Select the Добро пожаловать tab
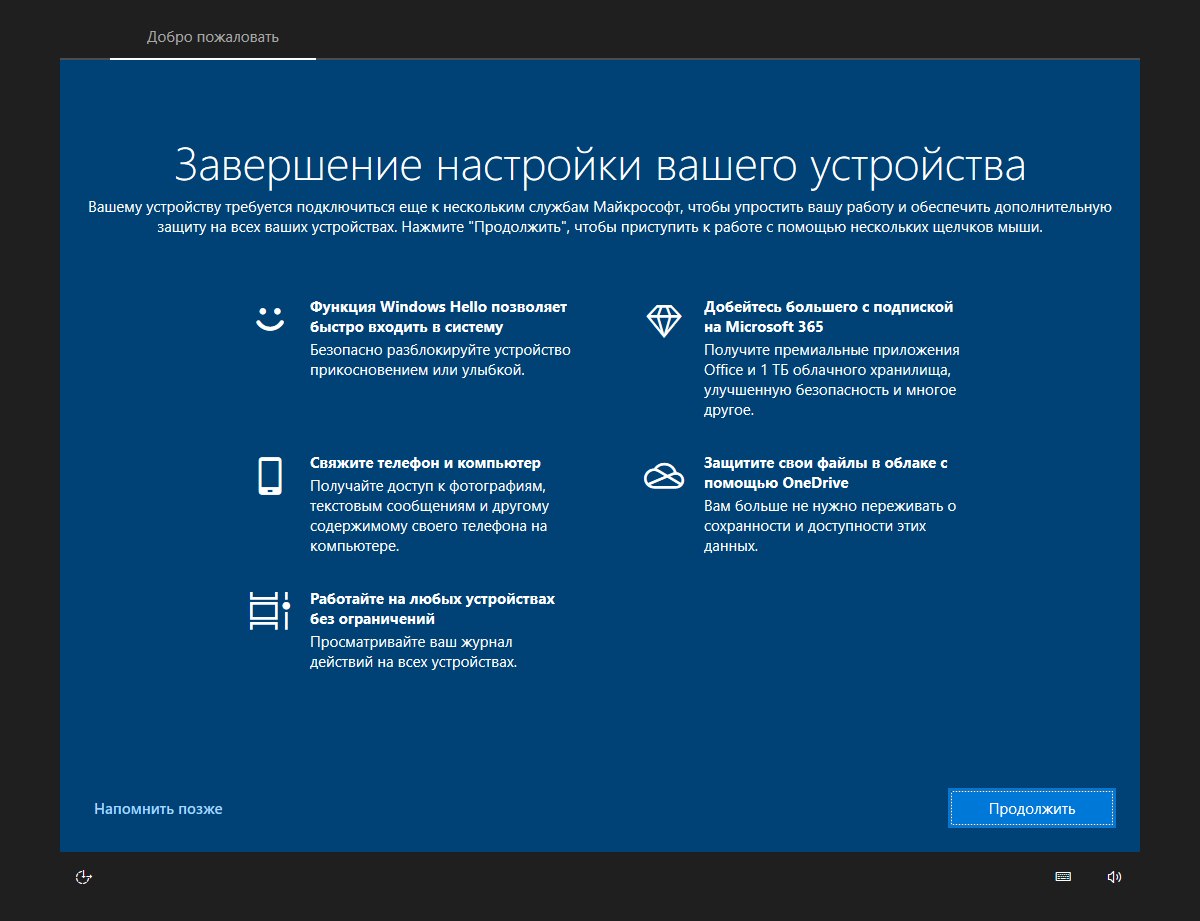Viewport: 1200px width, 921px height. (x=213, y=37)
